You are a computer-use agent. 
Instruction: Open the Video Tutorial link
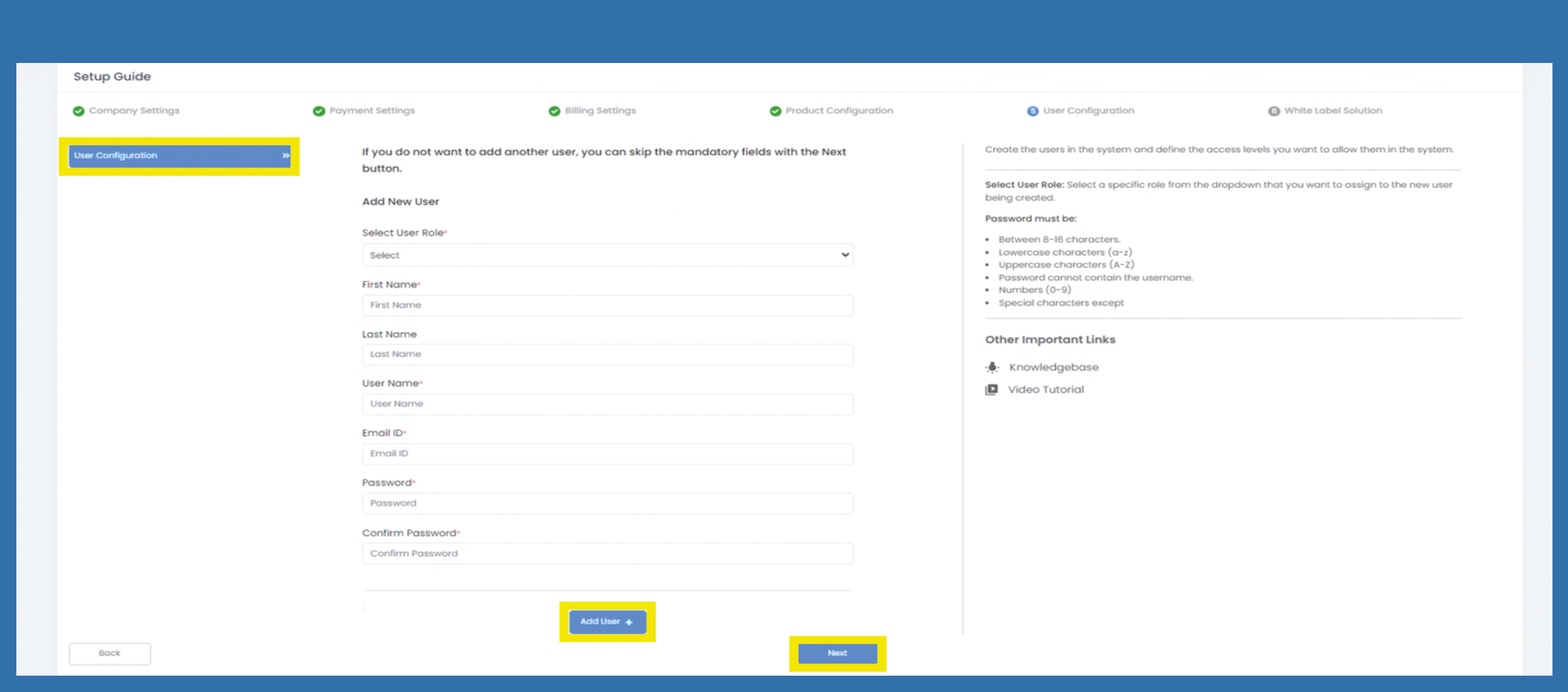[x=1045, y=390]
